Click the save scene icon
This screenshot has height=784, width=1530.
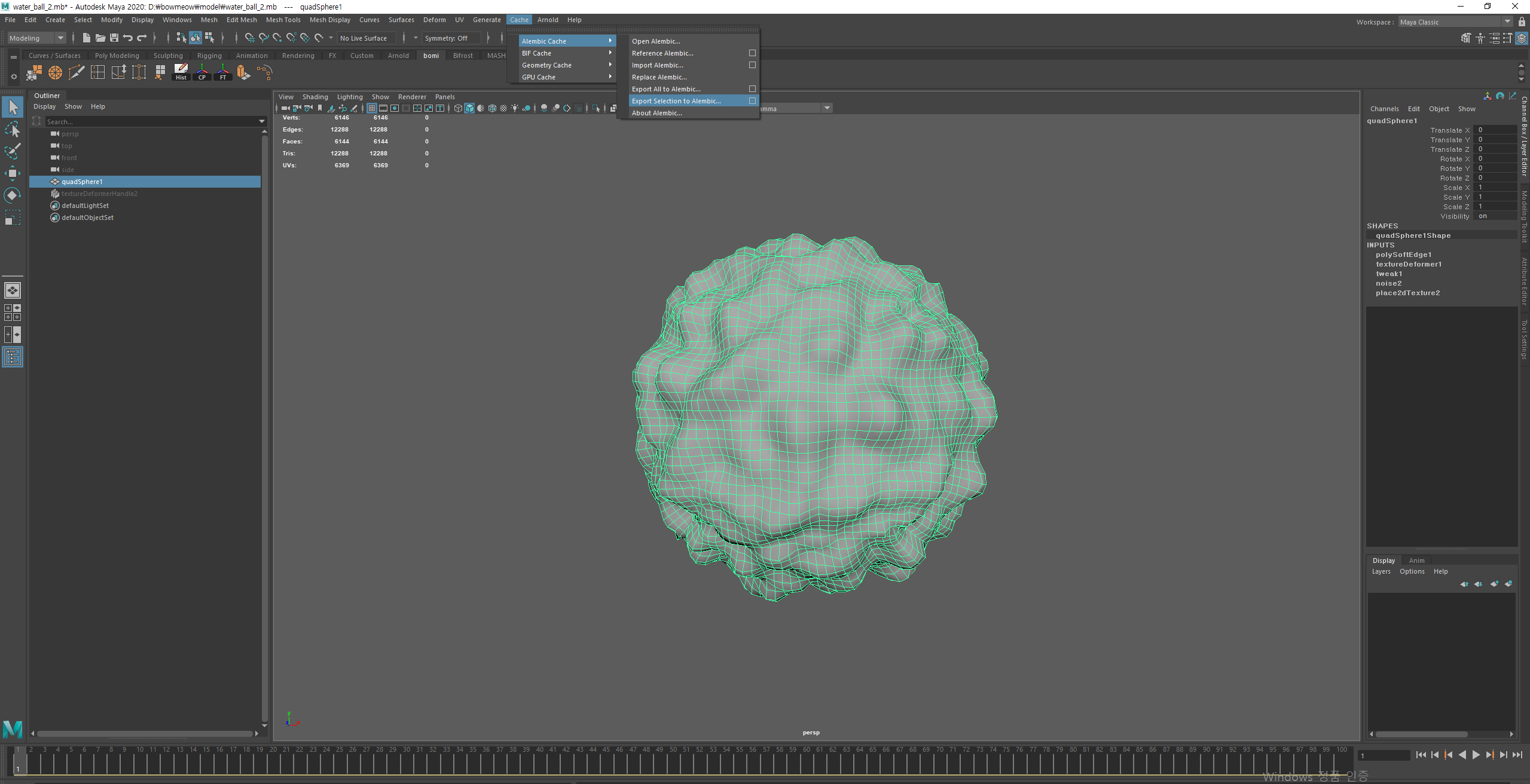click(x=114, y=38)
